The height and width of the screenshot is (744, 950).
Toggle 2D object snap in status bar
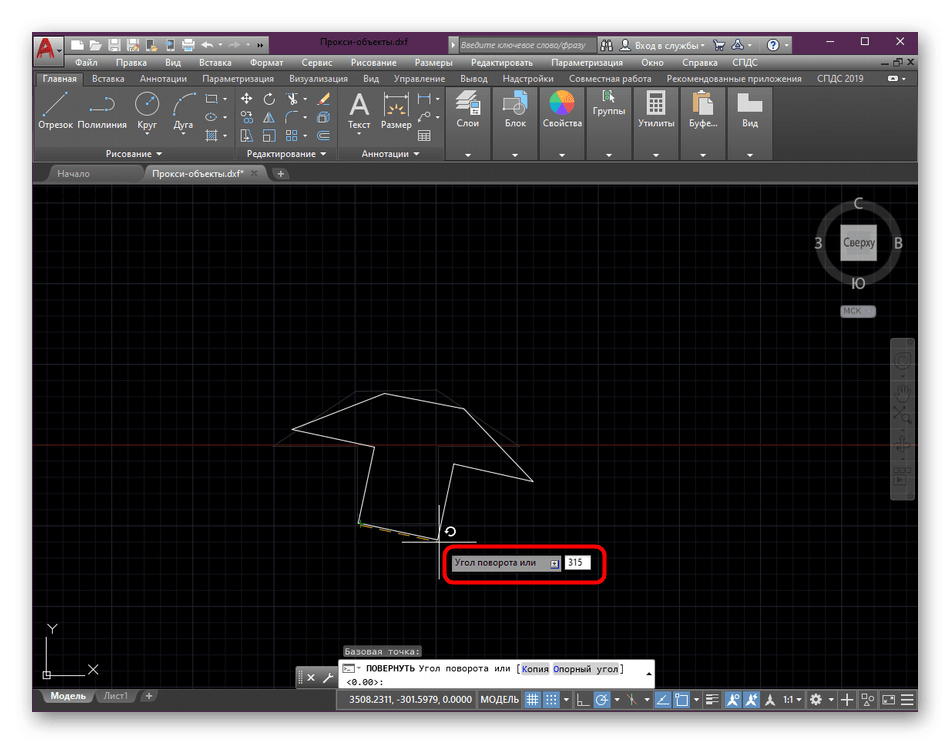click(x=682, y=700)
